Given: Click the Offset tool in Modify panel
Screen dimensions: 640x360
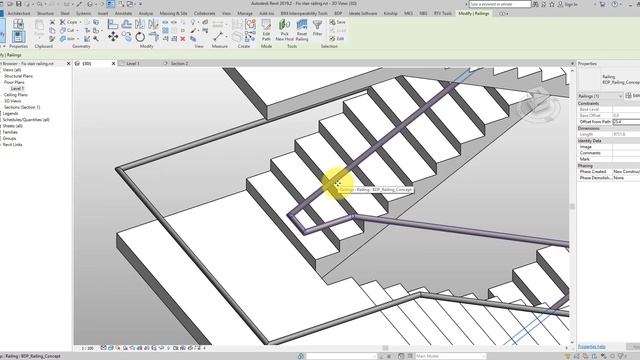Looking at the screenshot, I should (127, 24).
